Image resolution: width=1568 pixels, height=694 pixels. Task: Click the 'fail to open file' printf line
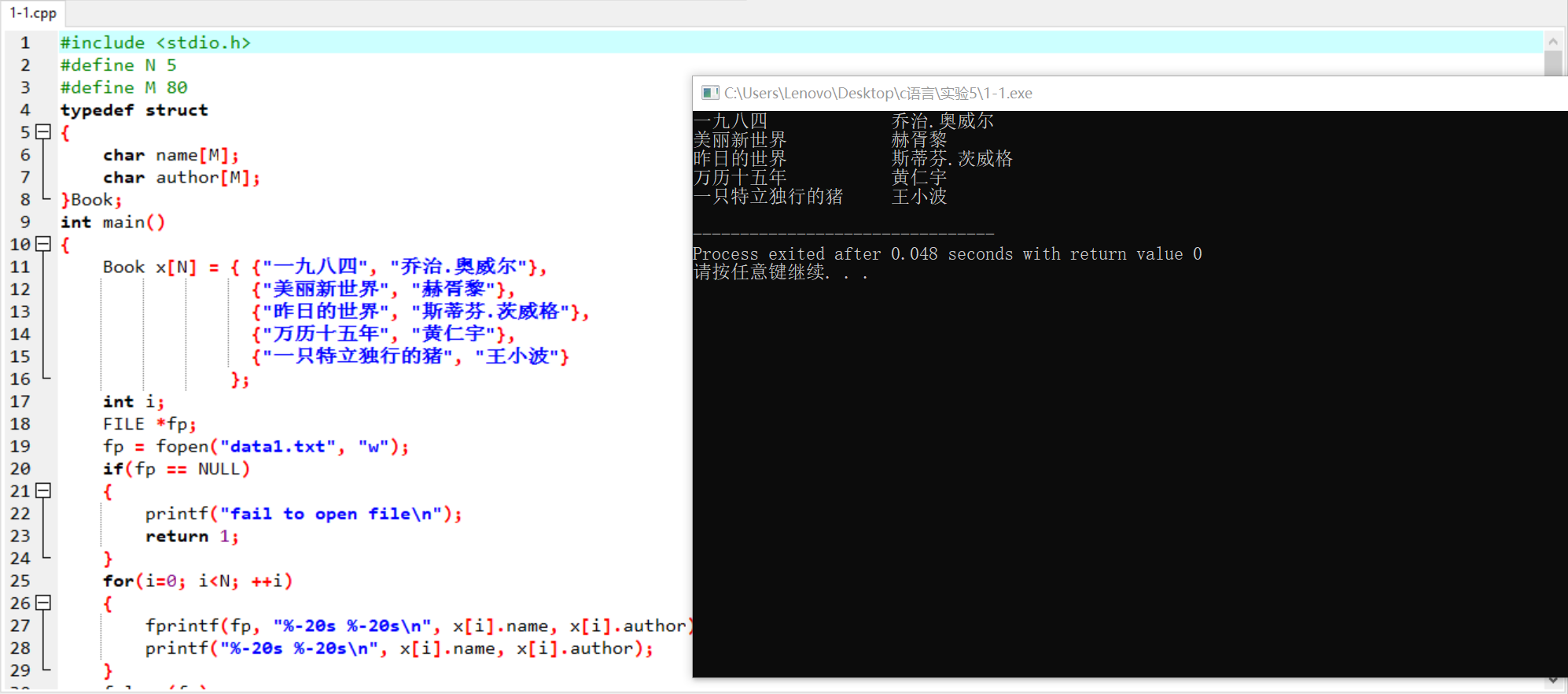tap(304, 514)
